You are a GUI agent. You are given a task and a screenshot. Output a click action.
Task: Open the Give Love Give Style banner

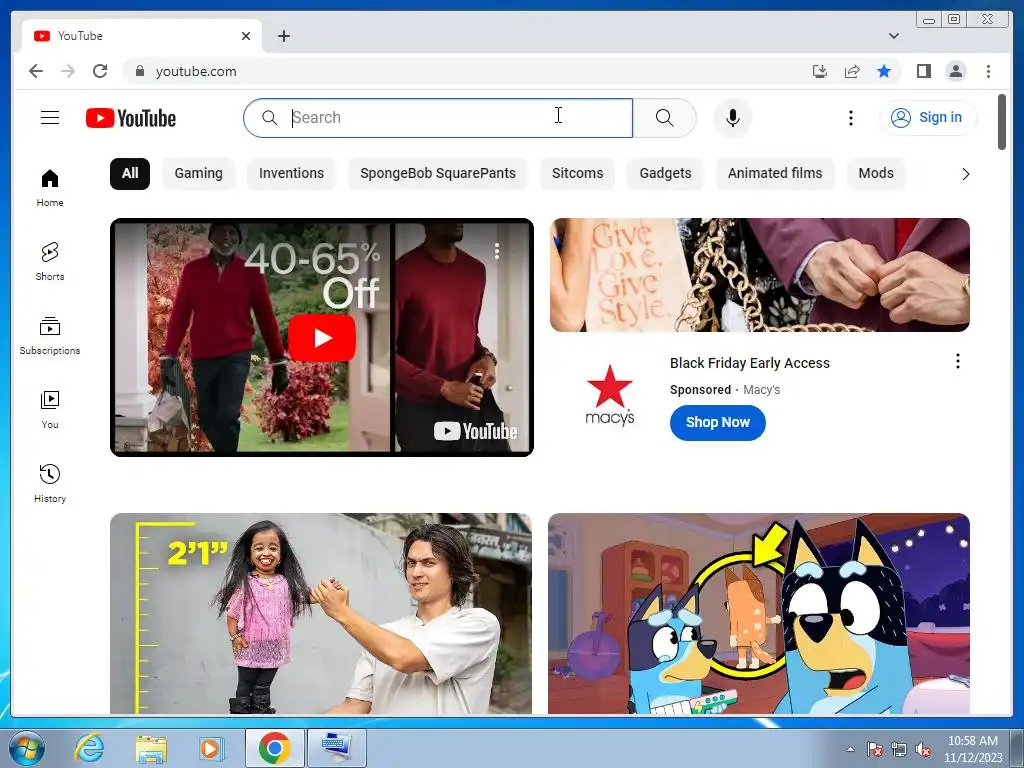point(760,275)
